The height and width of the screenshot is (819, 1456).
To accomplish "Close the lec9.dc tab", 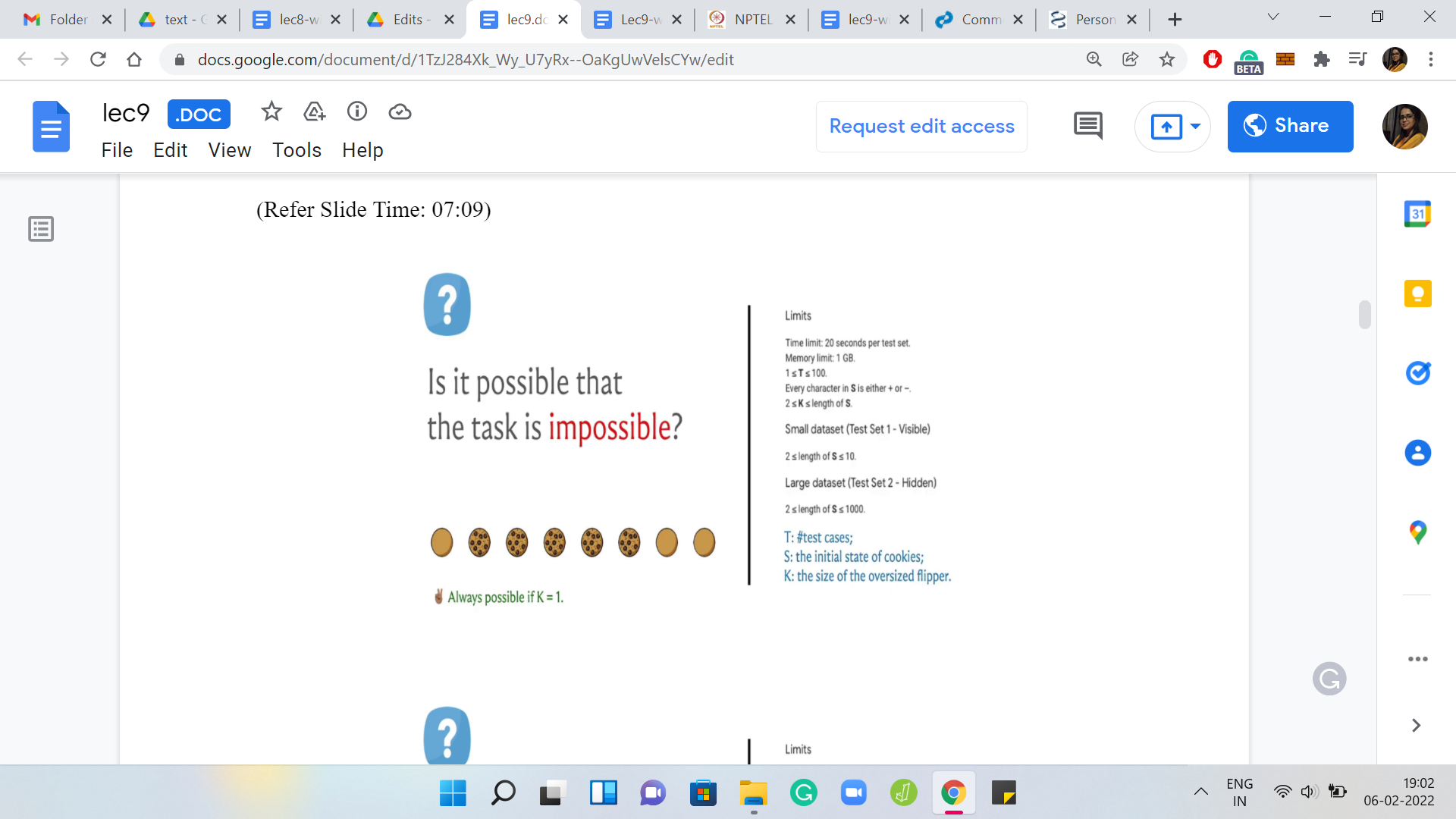I will click(x=563, y=20).
